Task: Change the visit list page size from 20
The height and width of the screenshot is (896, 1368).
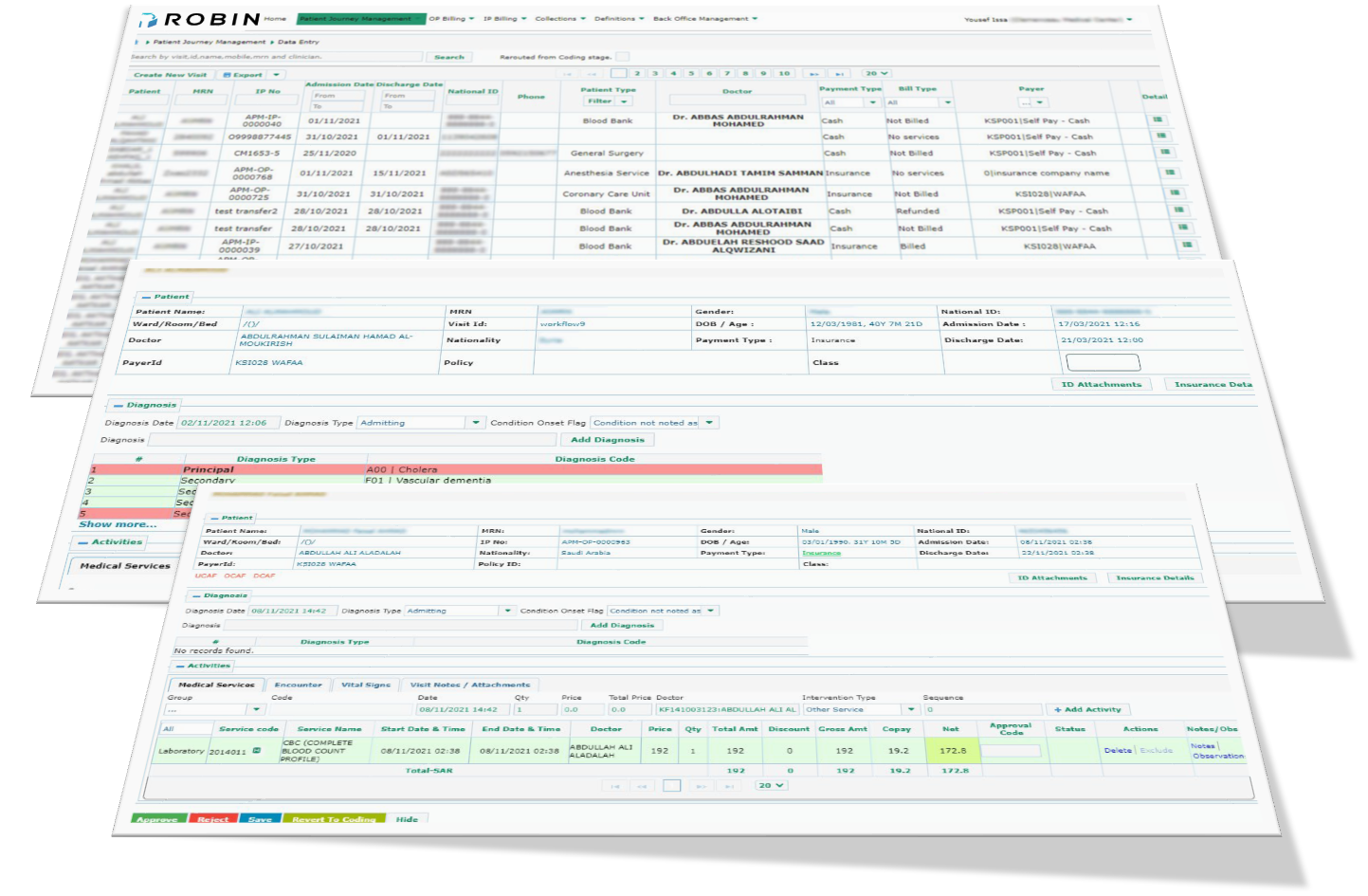Action: coord(876,73)
